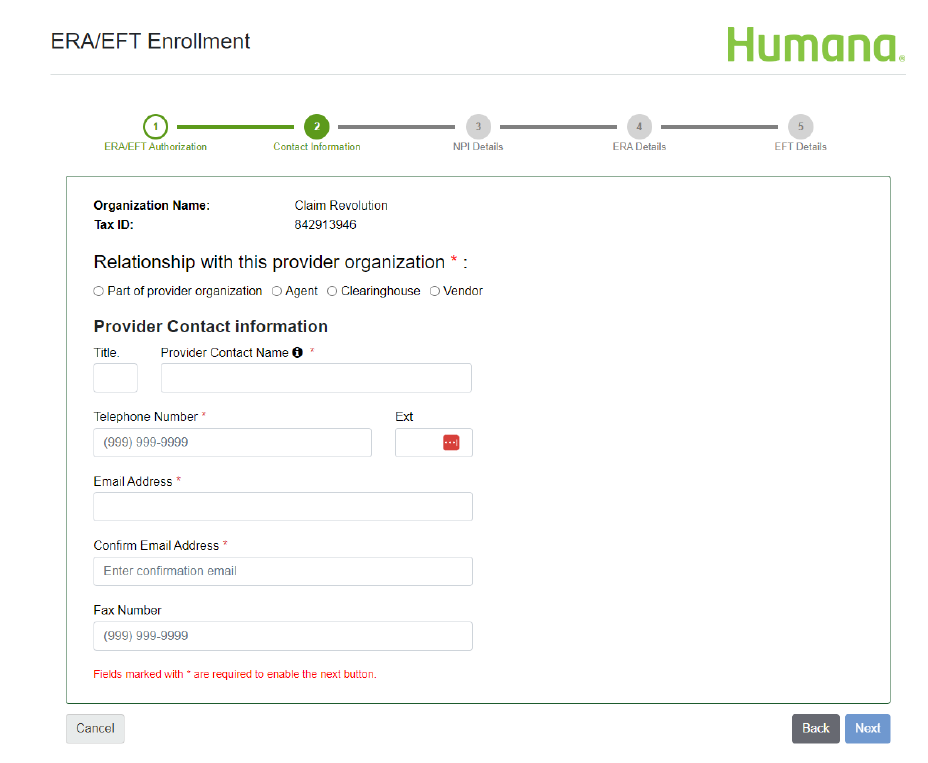Click the step 4 ERA Details circle
Screen dimensions: 928x763
(639, 127)
